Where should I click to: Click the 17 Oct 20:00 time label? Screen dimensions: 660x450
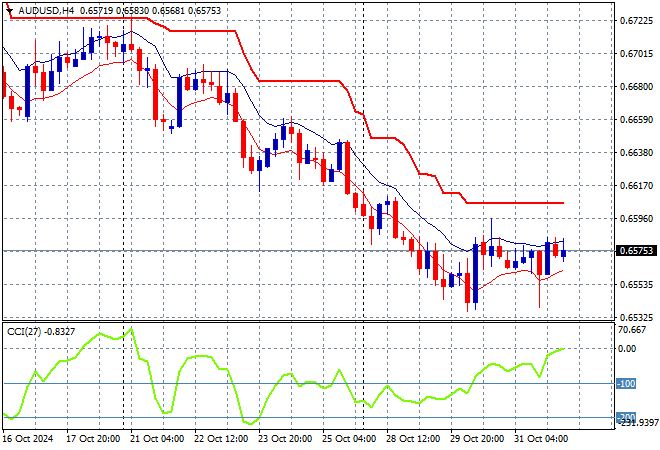pos(93,439)
